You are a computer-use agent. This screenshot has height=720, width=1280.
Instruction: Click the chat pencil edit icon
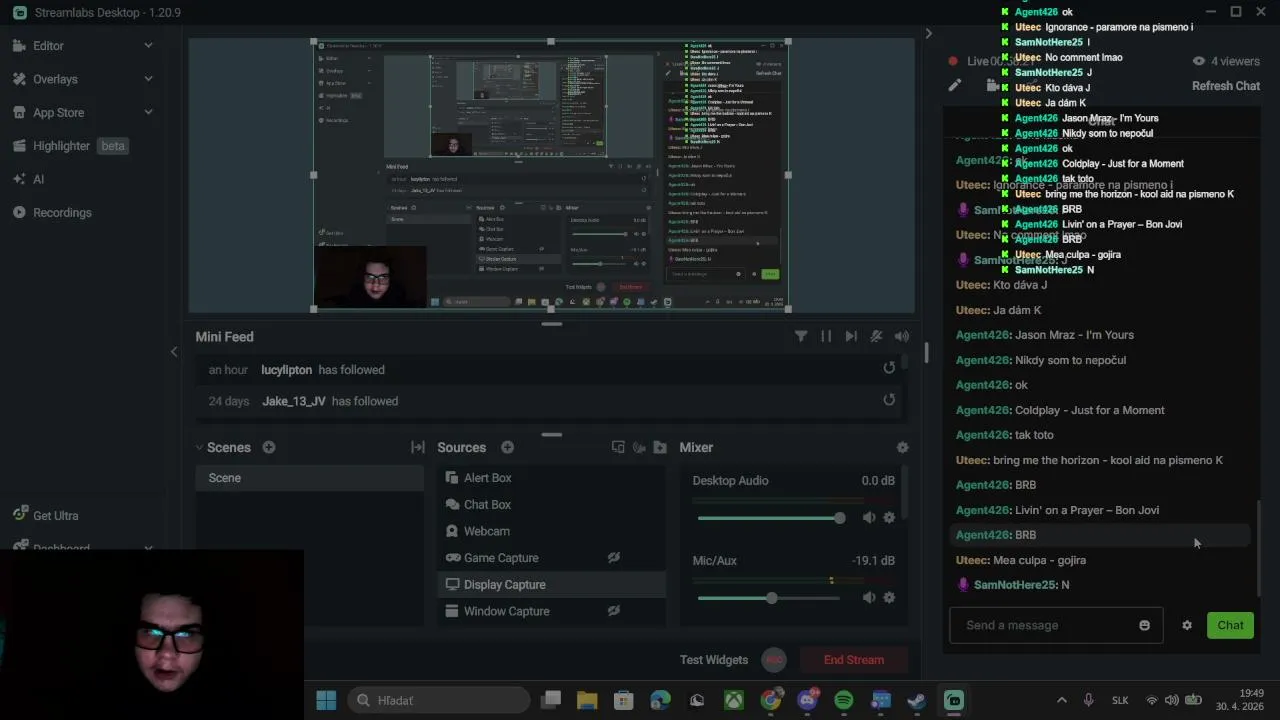(x=955, y=86)
